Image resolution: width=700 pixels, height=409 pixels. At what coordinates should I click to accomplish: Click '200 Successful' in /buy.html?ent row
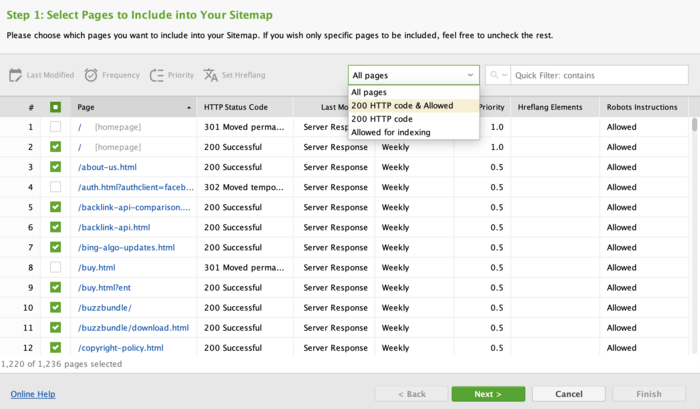click(x=233, y=288)
